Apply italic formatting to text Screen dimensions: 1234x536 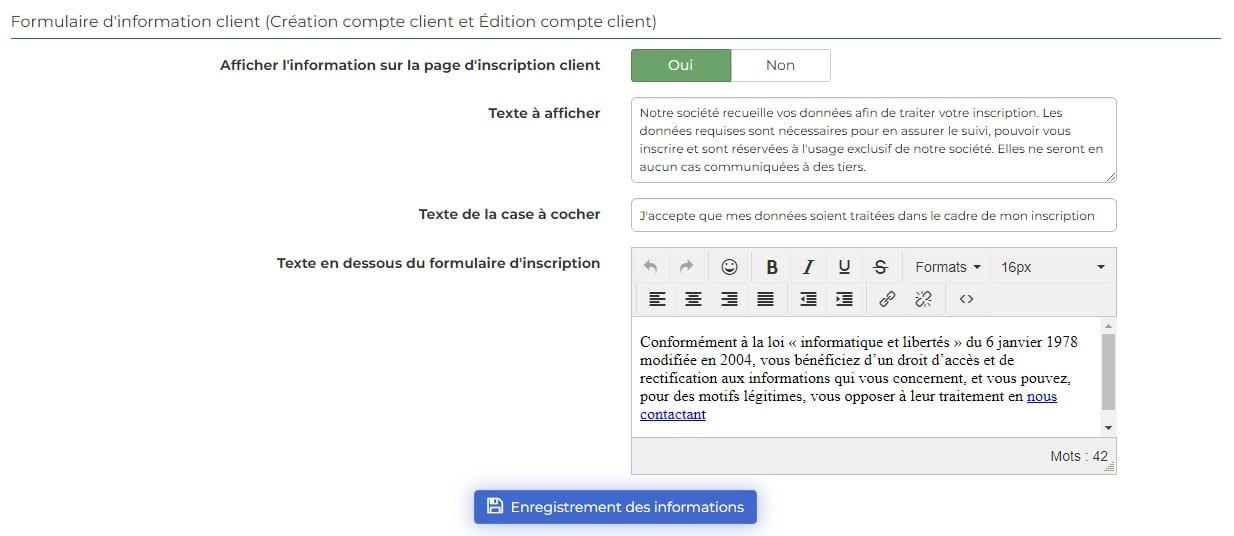point(808,267)
